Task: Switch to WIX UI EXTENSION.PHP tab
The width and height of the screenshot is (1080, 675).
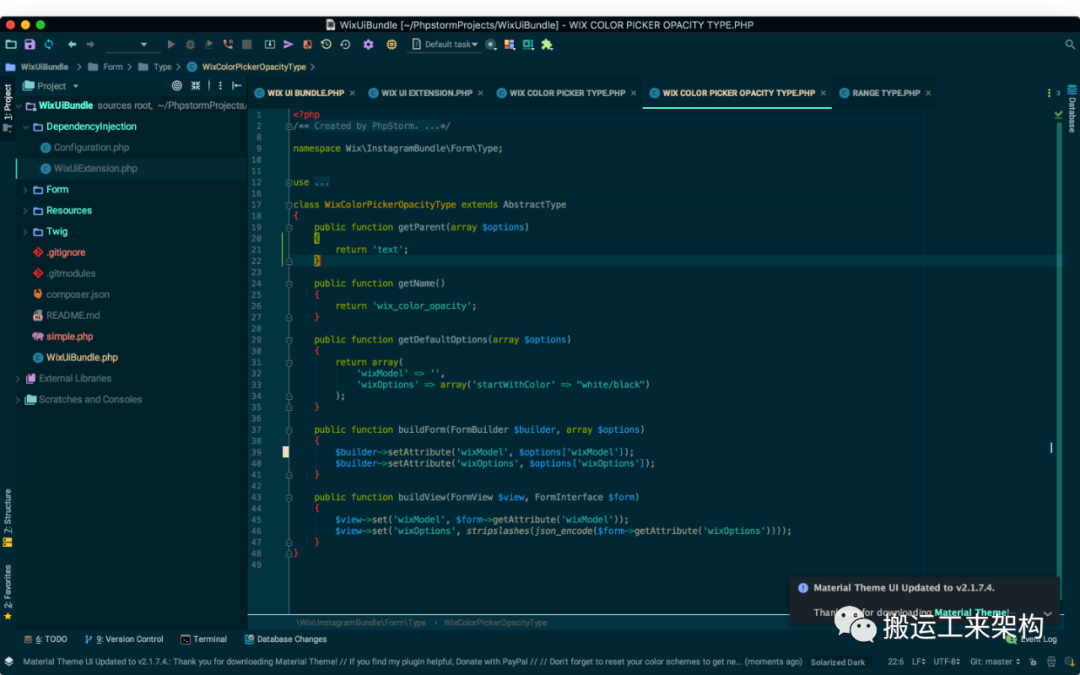Action: tap(426, 93)
